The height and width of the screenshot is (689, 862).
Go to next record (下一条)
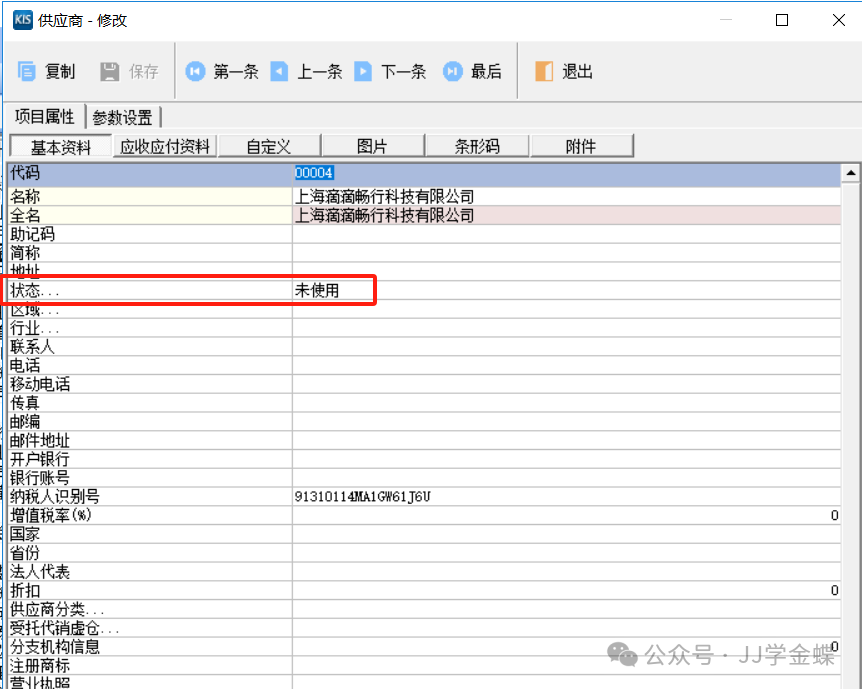[x=364, y=71]
